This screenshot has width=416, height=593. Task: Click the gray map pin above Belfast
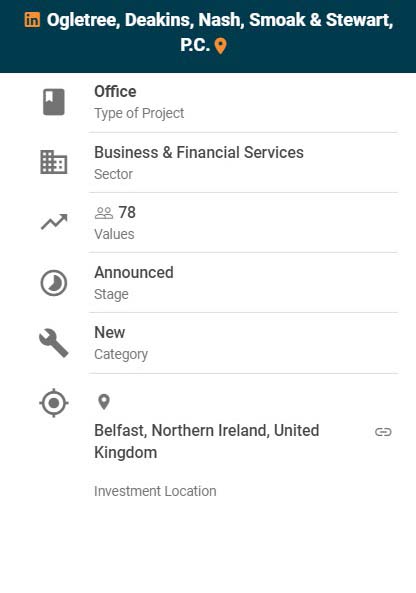[x=104, y=402]
